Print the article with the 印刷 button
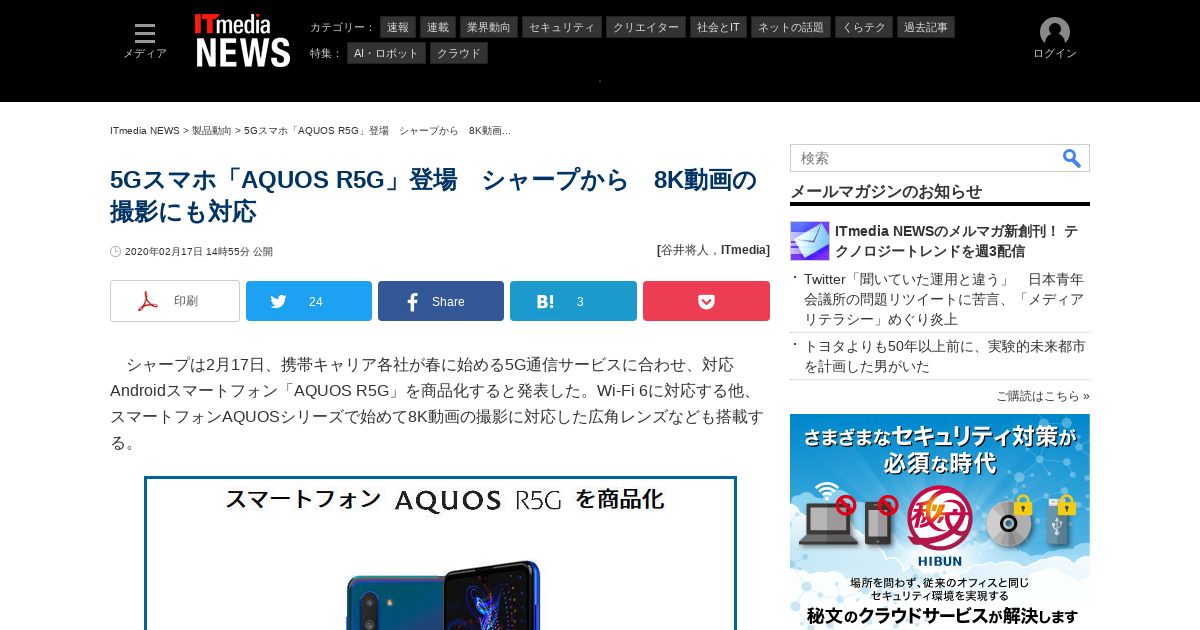The width and height of the screenshot is (1200, 630). [x=175, y=301]
